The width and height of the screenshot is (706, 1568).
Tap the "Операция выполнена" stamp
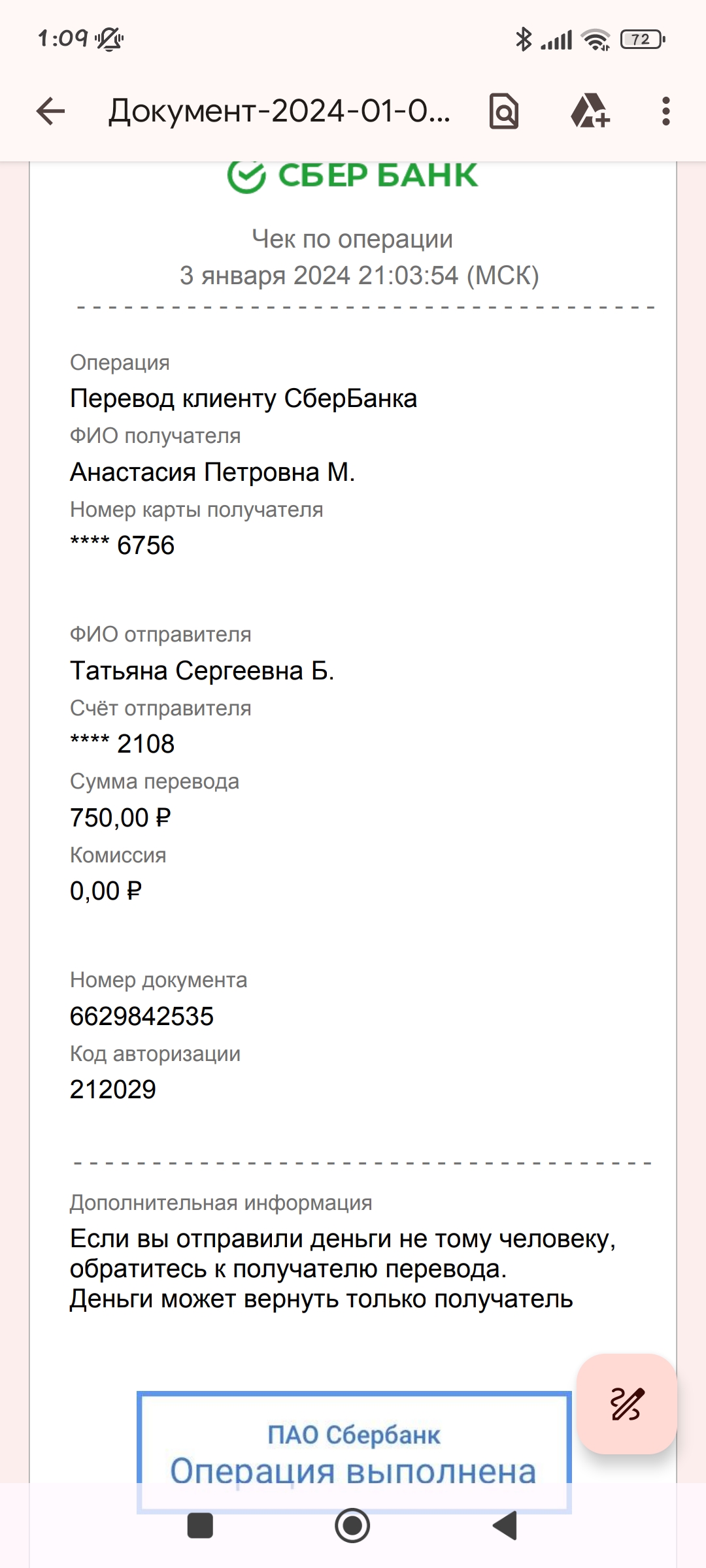coord(354,1452)
